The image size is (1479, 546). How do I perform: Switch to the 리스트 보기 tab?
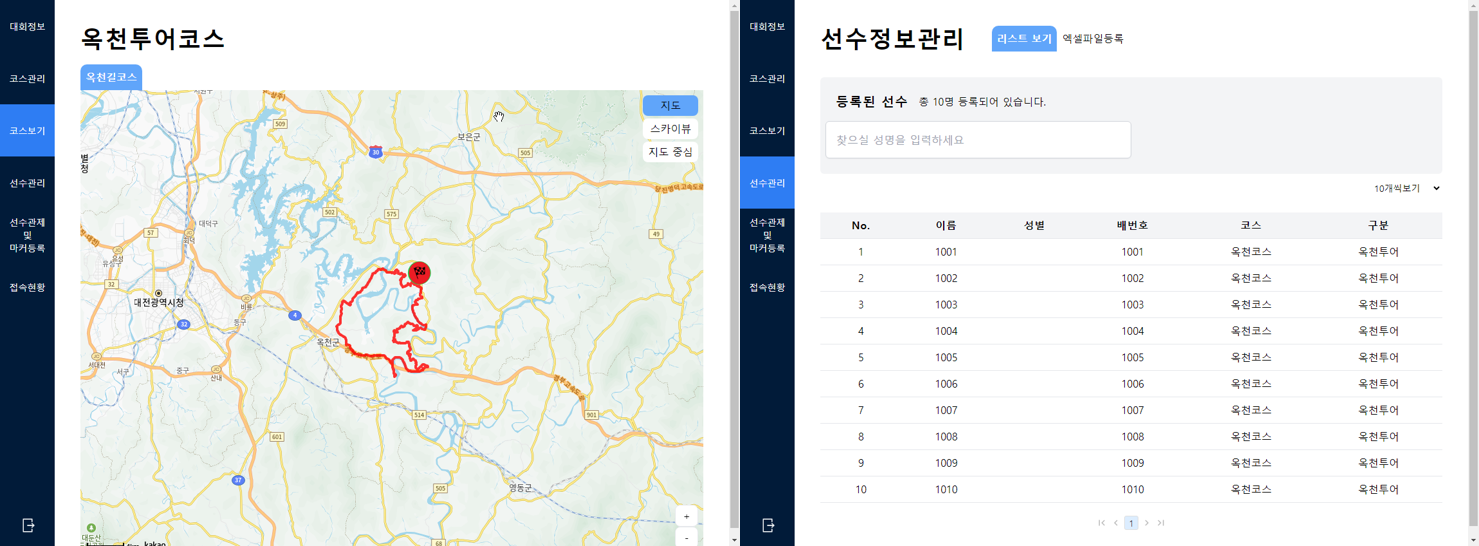point(1024,38)
